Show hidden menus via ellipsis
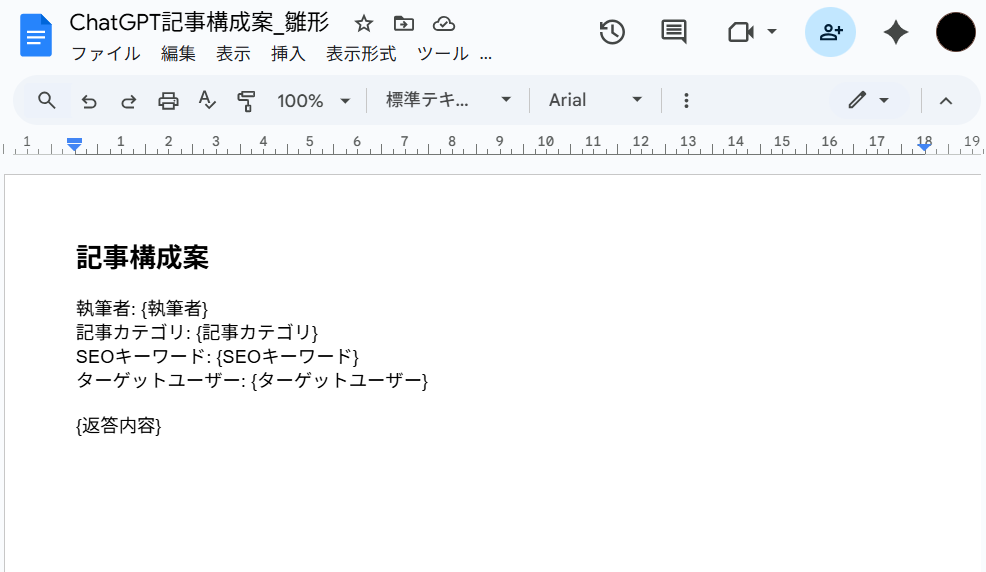The image size is (986, 572). click(485, 55)
